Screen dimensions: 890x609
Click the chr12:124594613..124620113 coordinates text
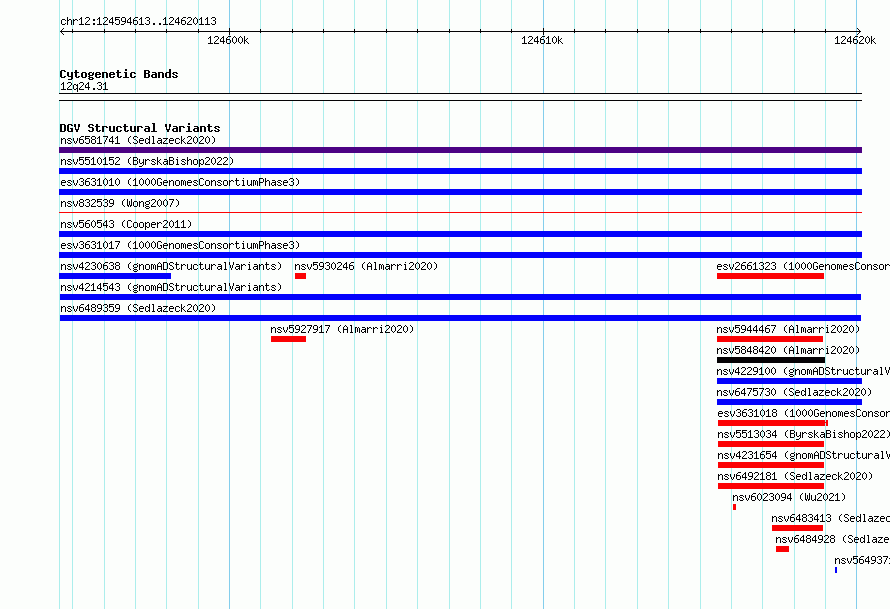pos(138,21)
